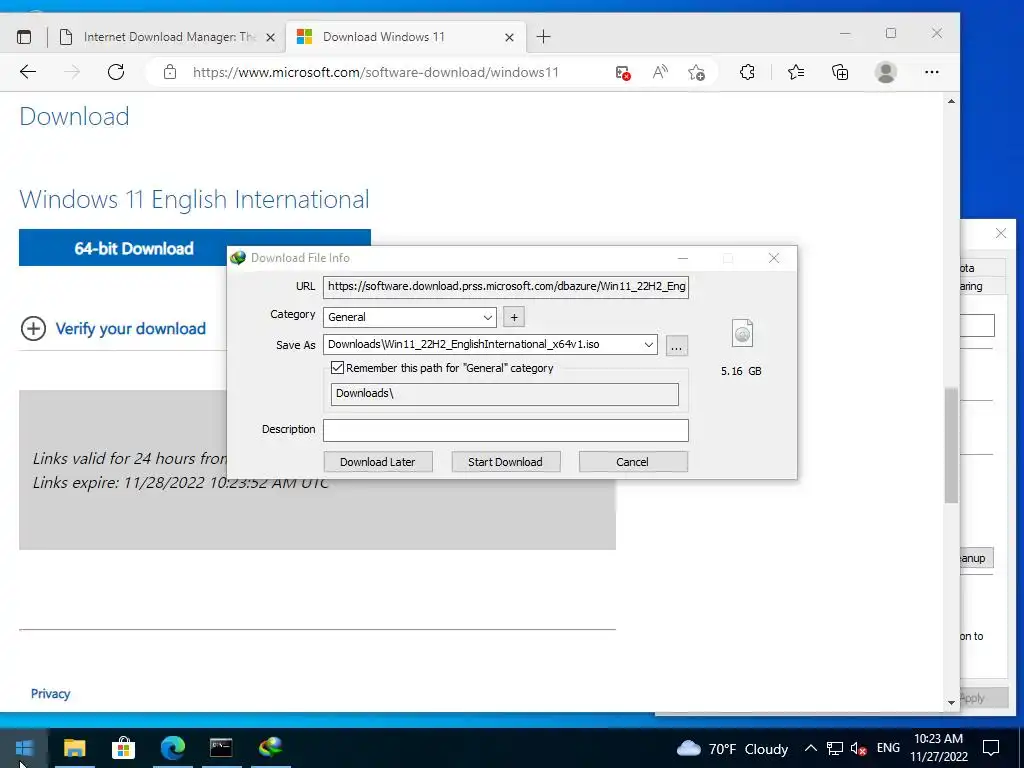Open the weather widget showing 70°F Cloudy
Viewport: 1024px width, 768px height.
click(x=732, y=748)
